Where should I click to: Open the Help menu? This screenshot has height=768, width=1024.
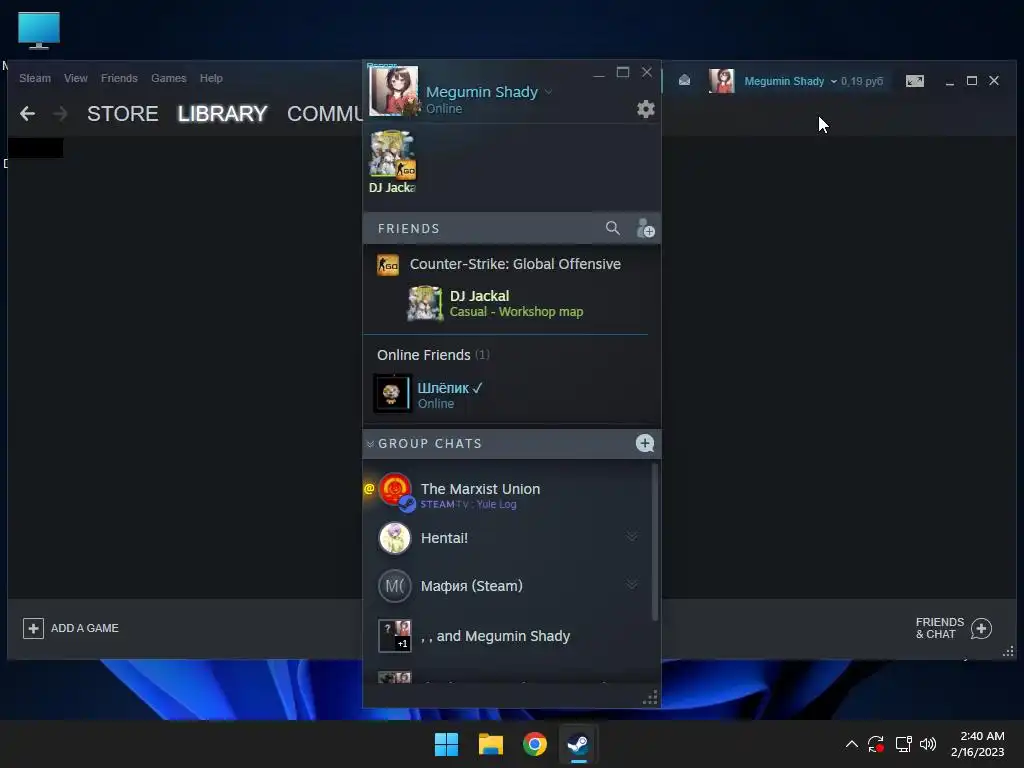click(211, 78)
